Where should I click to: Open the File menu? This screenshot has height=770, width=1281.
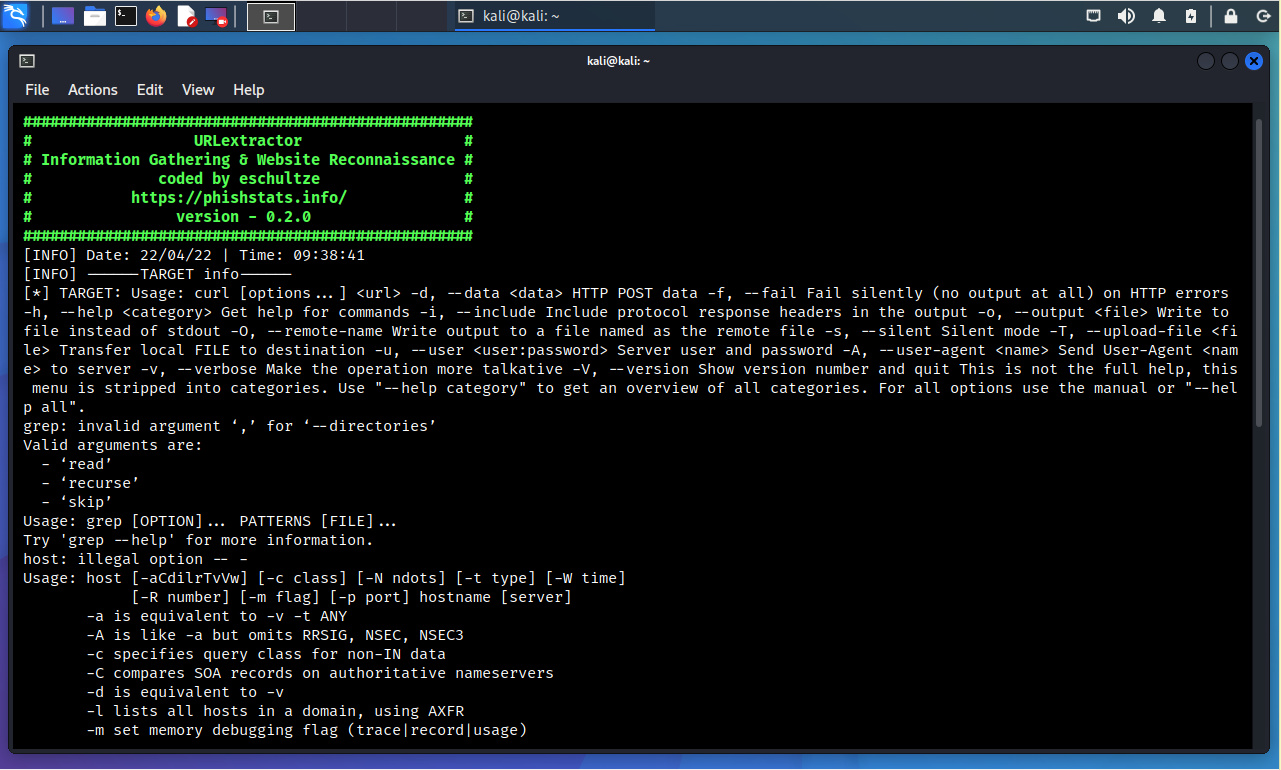37,90
